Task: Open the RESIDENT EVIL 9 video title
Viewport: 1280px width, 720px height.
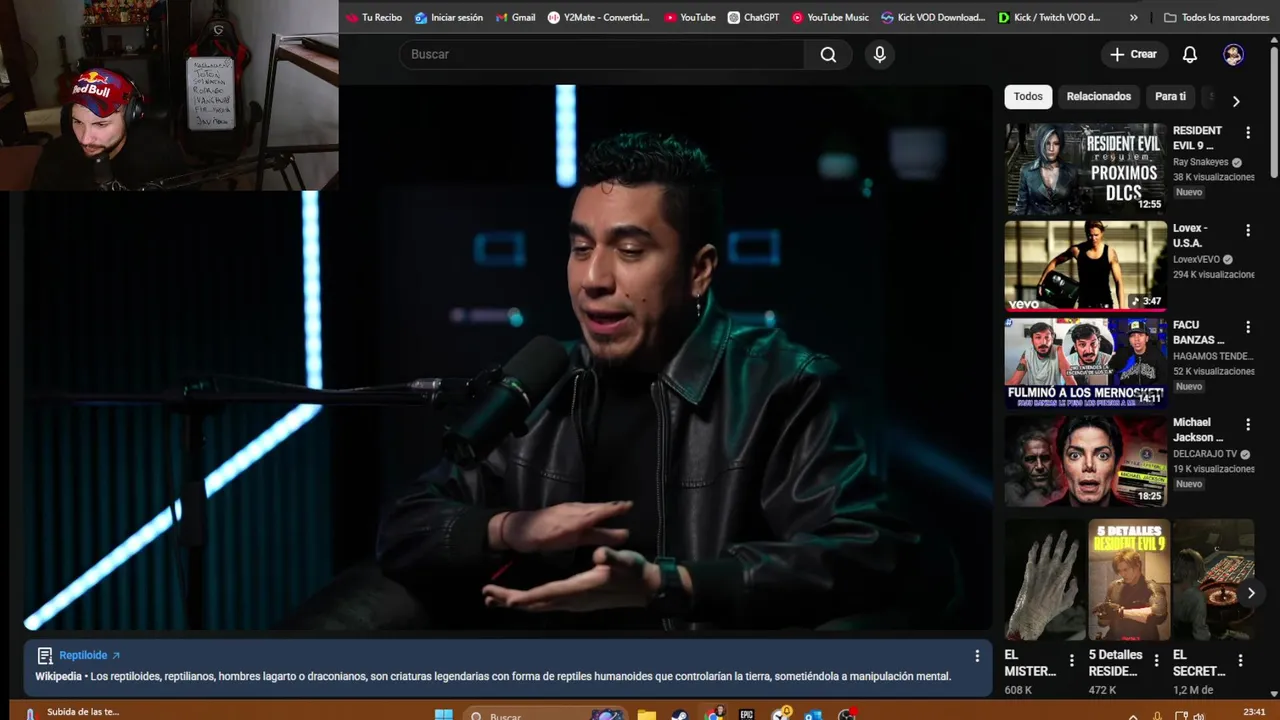Action: tap(1197, 138)
